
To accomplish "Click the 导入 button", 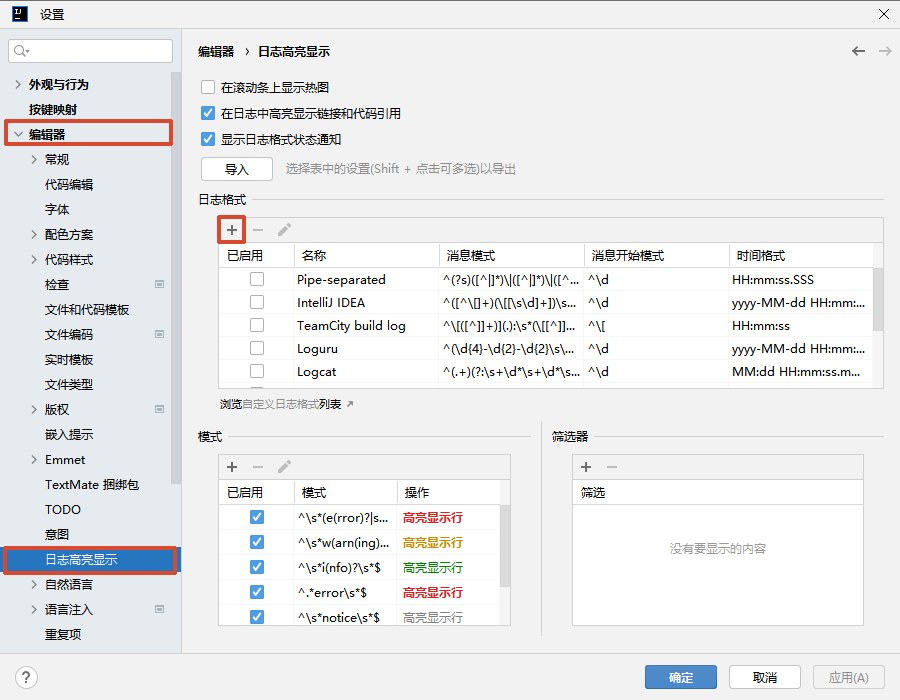I will point(236,169).
